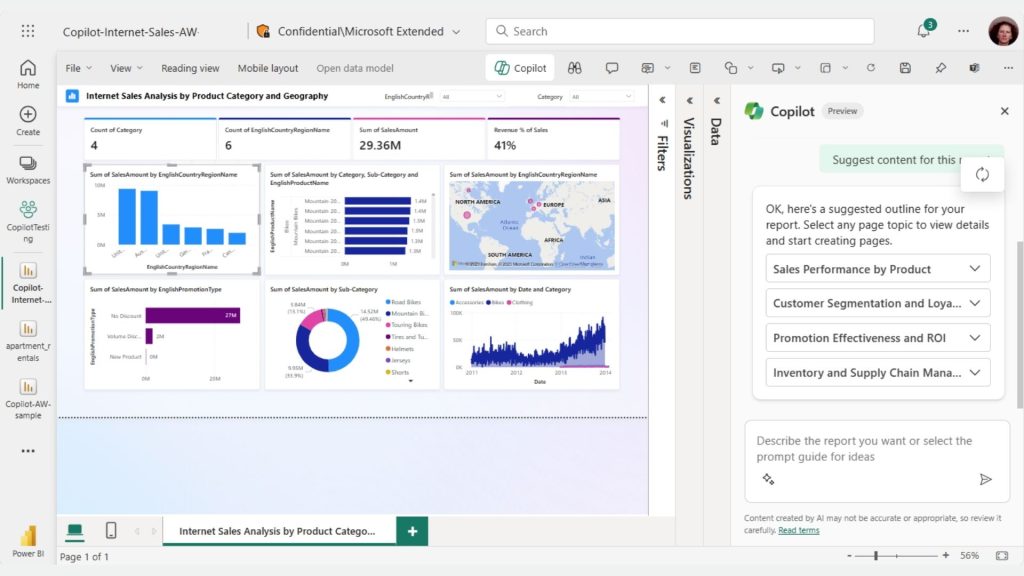Open the Read terms link
Screen dimensions: 1024x576
798,530
